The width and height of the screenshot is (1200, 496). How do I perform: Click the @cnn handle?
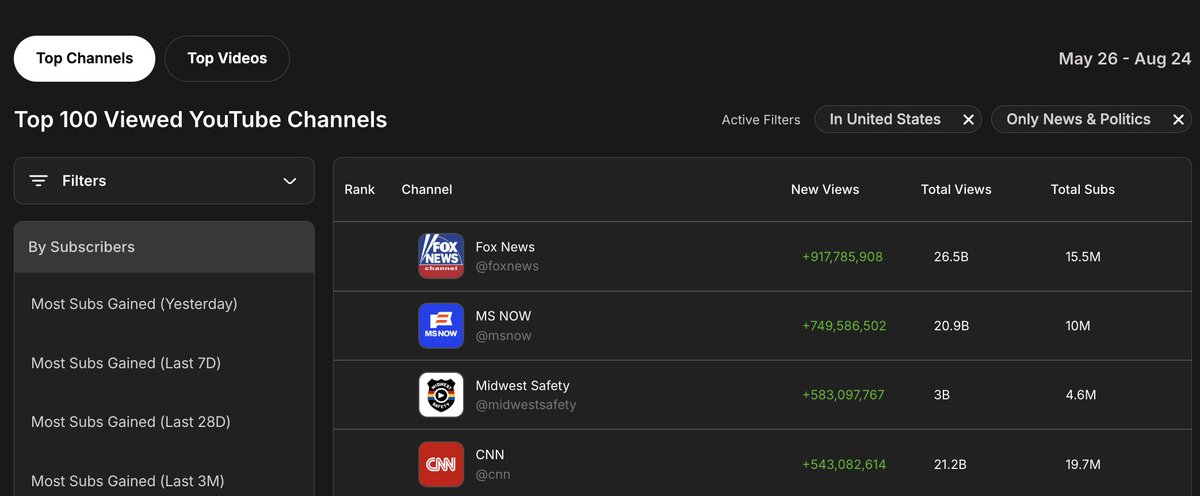pyautogui.click(x=493, y=474)
